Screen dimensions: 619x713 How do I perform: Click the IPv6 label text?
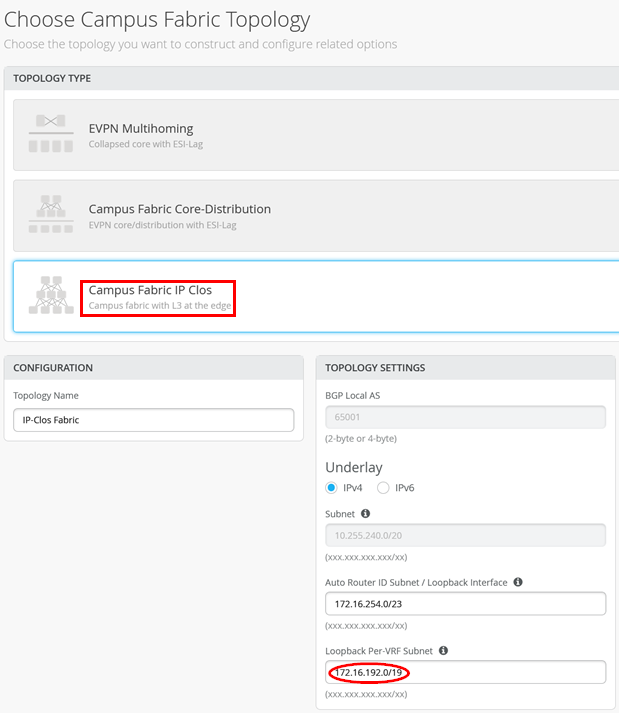tap(404, 488)
